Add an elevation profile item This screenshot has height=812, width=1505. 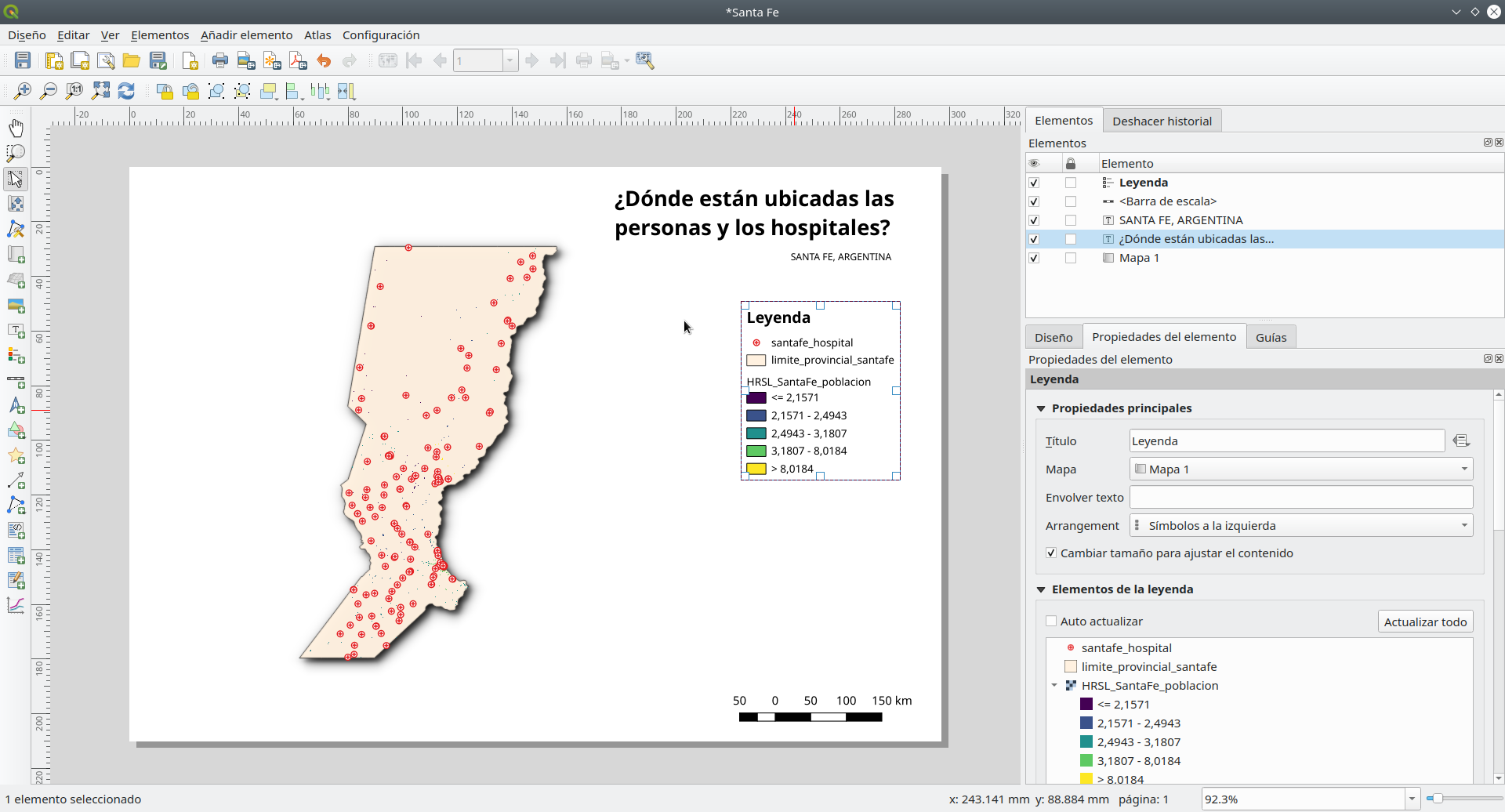[x=16, y=605]
